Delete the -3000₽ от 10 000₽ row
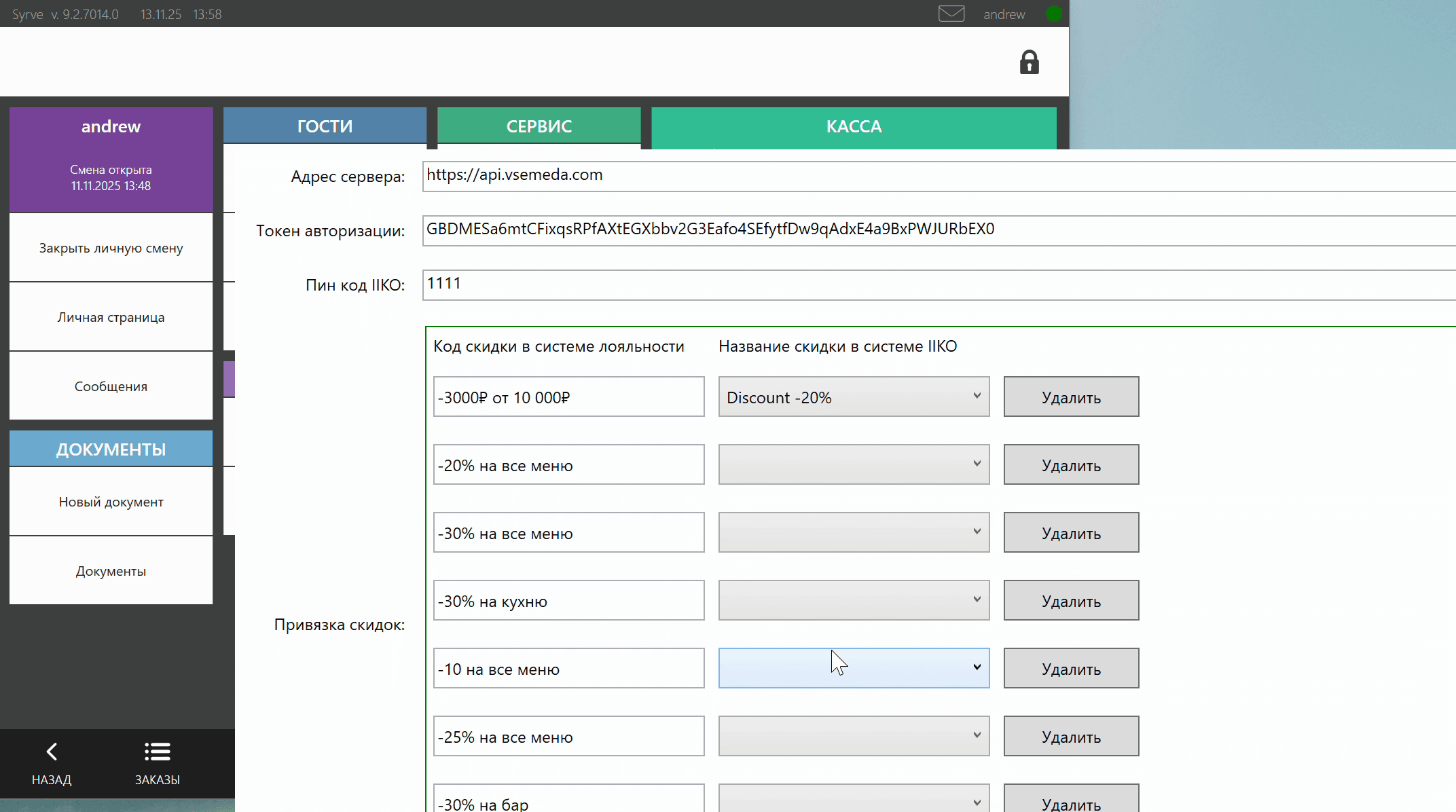The image size is (1456, 812). click(1071, 397)
